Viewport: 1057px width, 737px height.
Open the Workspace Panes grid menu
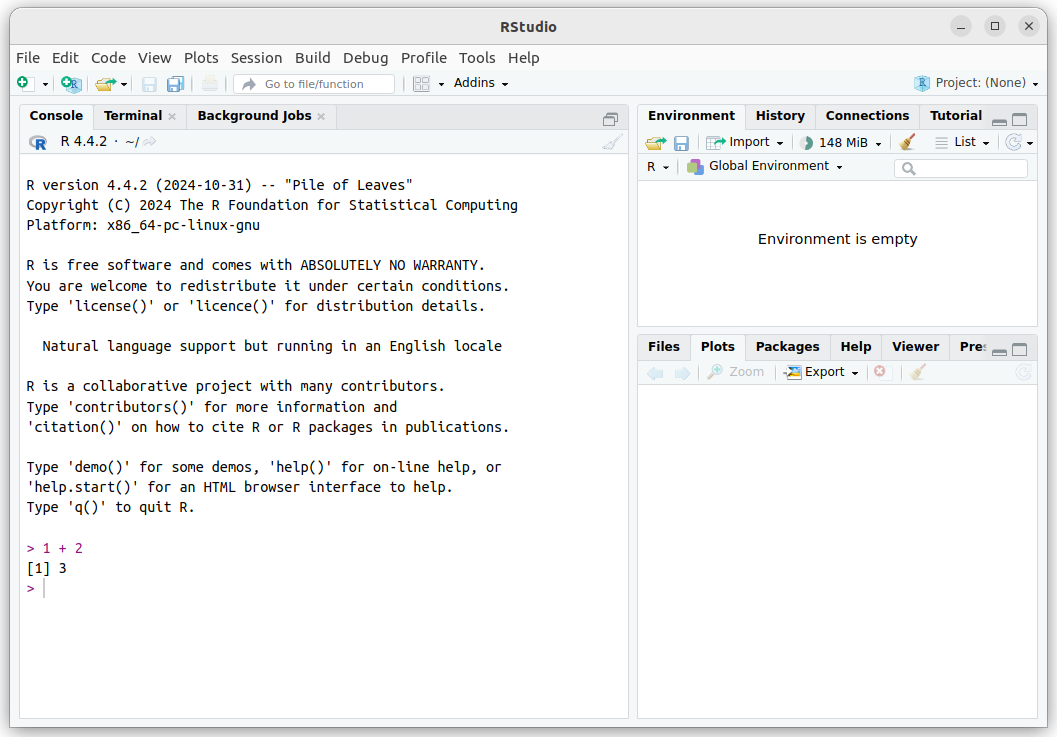pos(429,84)
